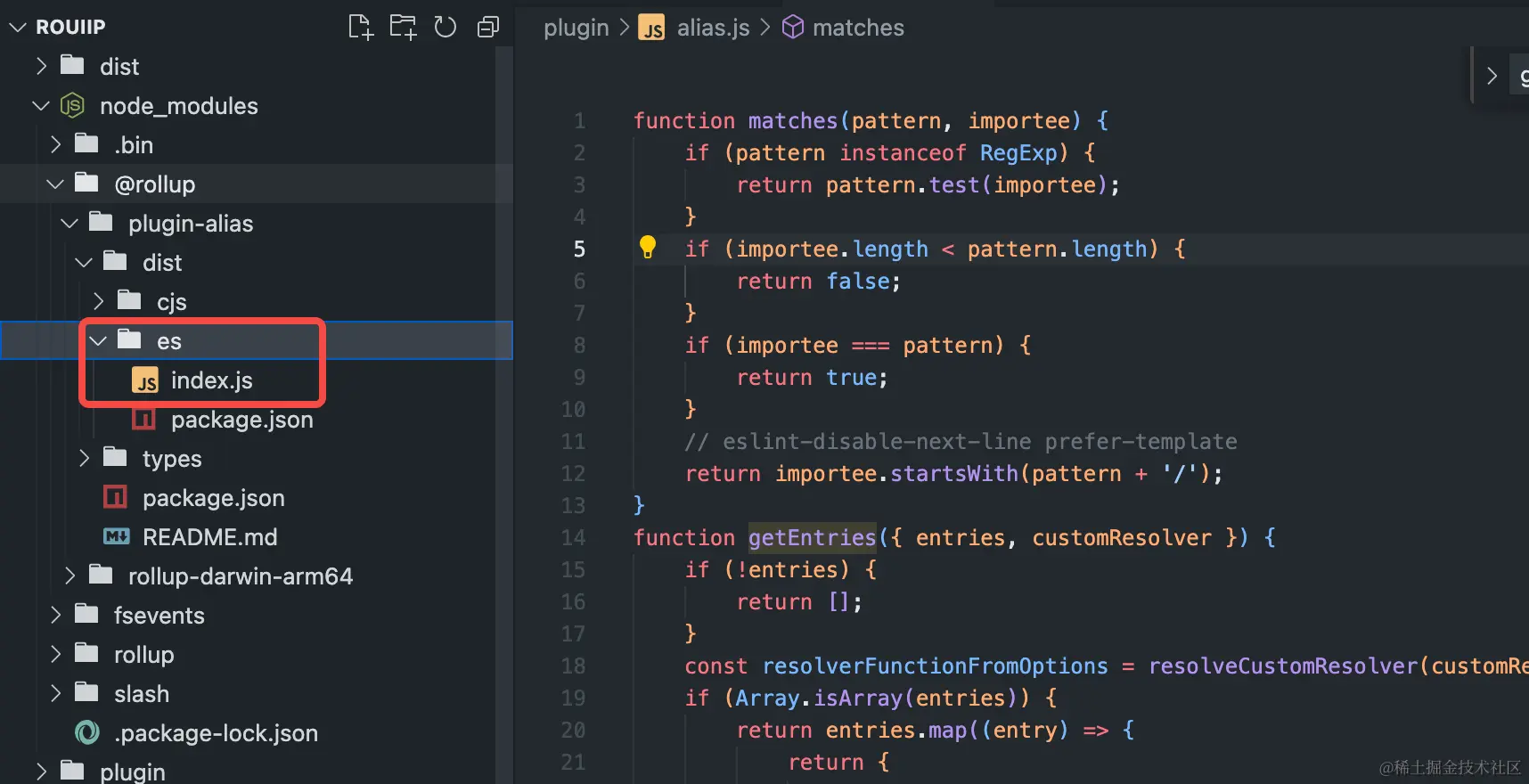
Task: Click the Markdown icon beside README.md
Action: point(116,537)
